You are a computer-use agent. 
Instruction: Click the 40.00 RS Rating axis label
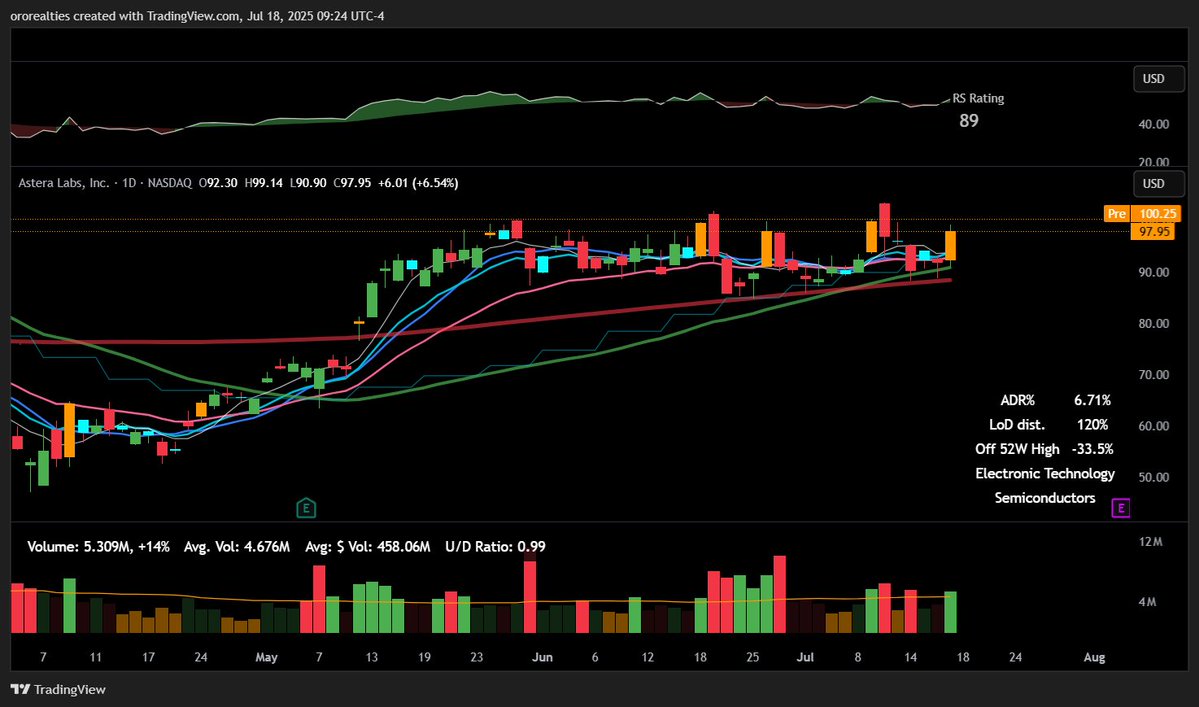tap(1154, 125)
